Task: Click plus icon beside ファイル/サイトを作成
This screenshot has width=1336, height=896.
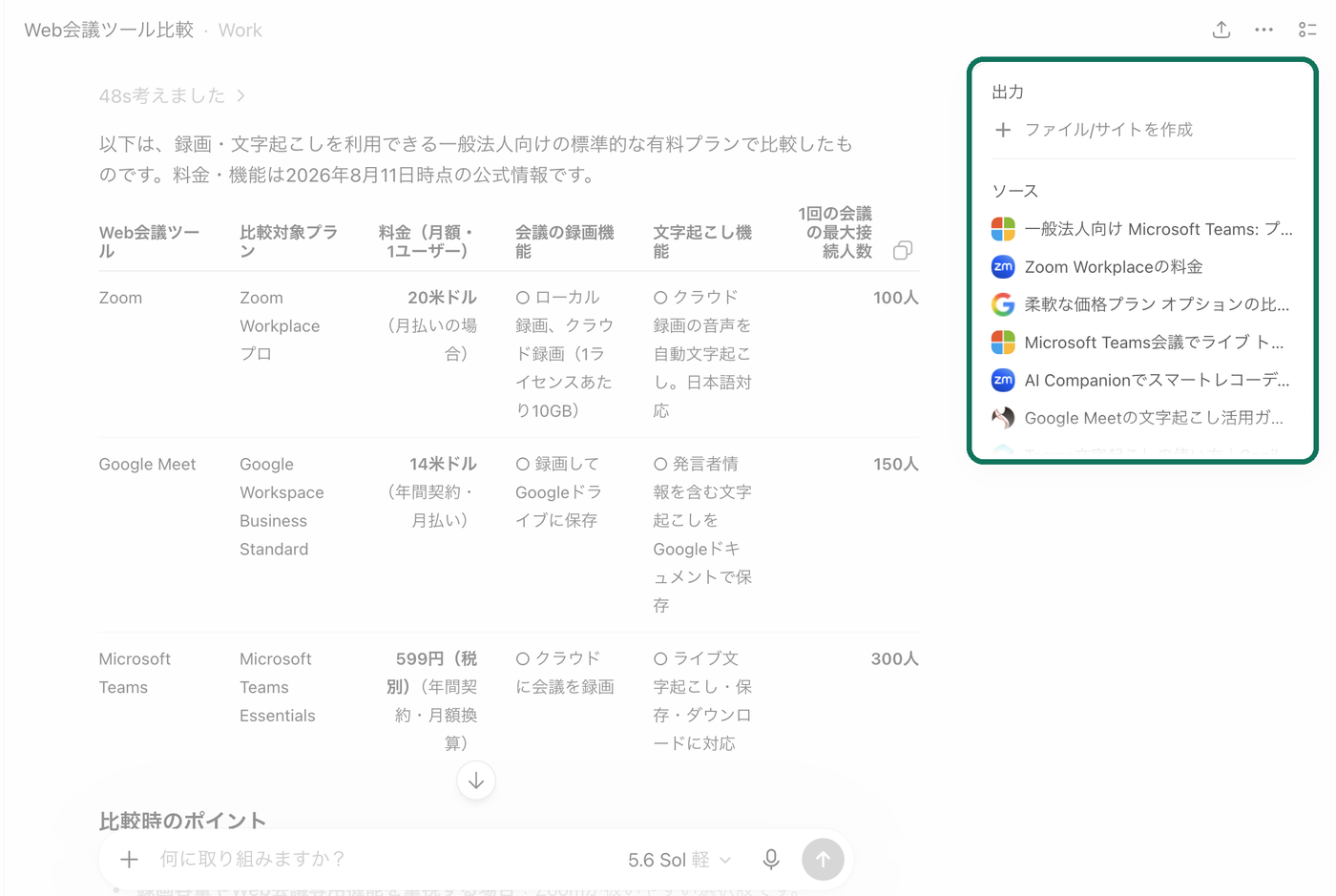Action: [x=1003, y=130]
